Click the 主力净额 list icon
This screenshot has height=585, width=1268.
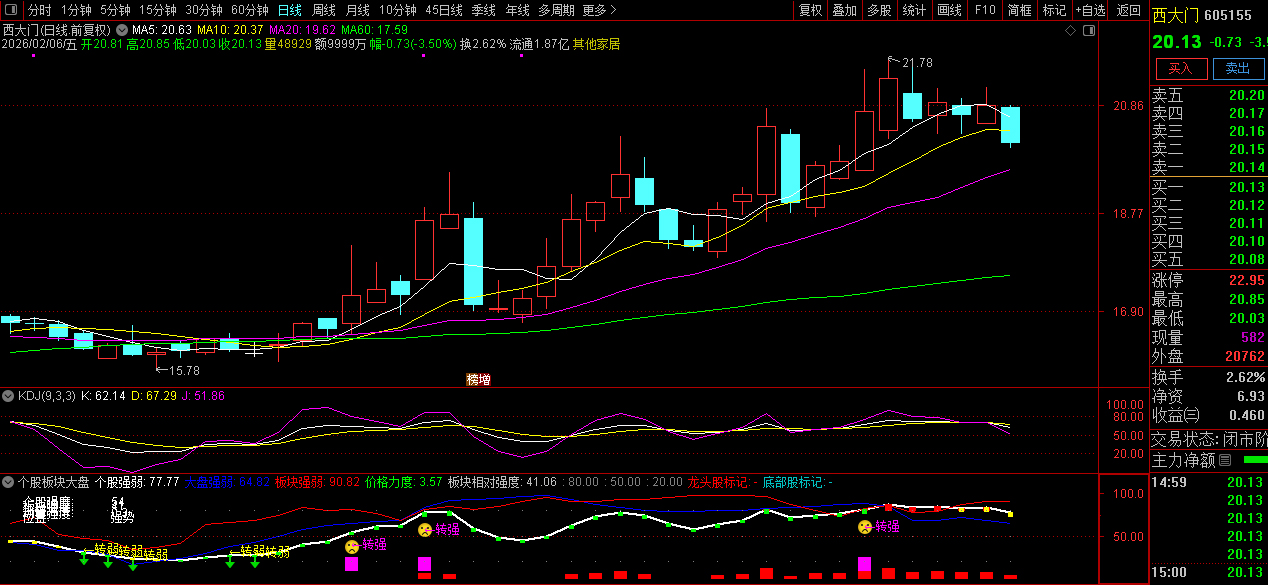1226,460
